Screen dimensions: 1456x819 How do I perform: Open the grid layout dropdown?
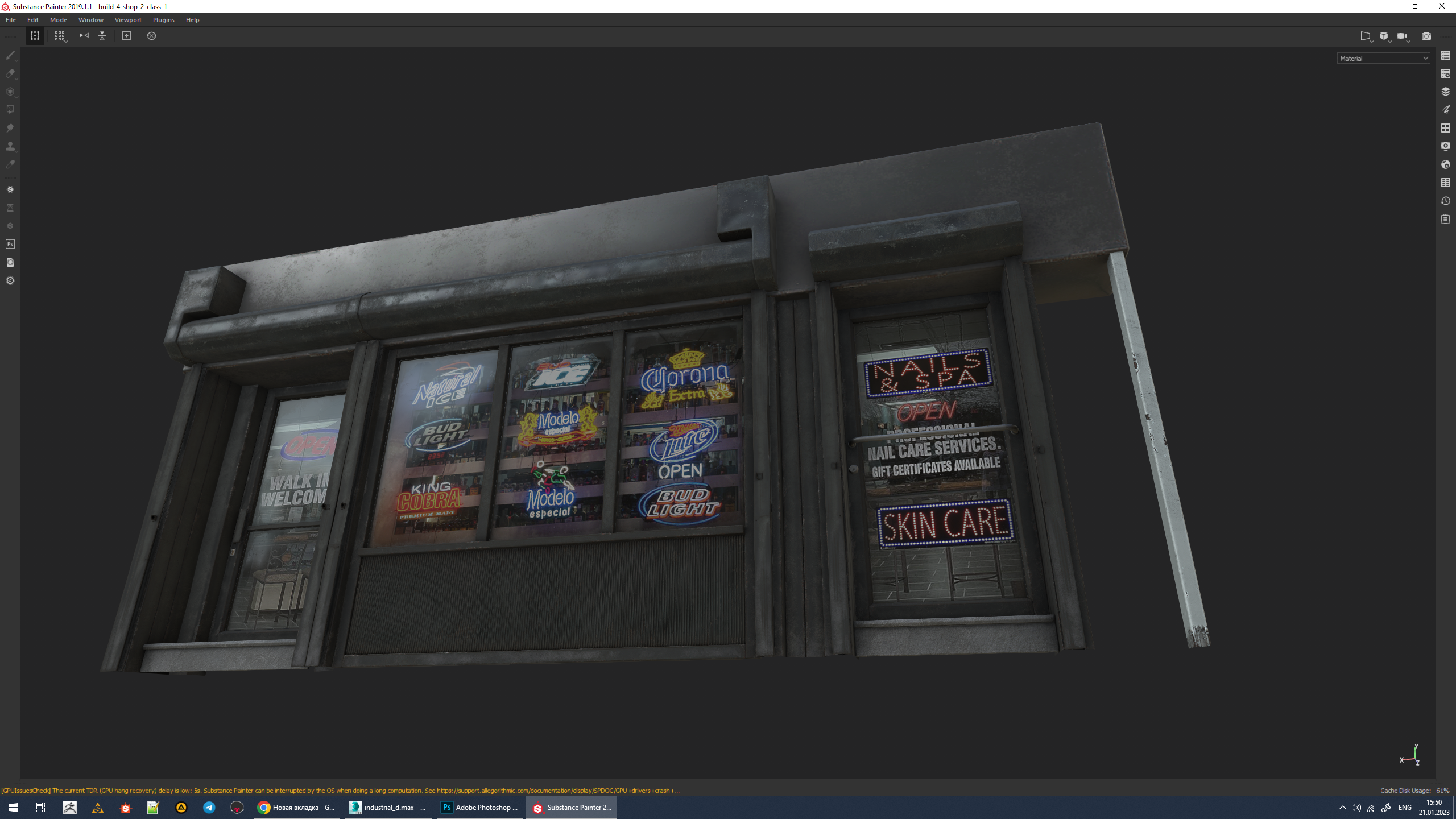(60, 36)
